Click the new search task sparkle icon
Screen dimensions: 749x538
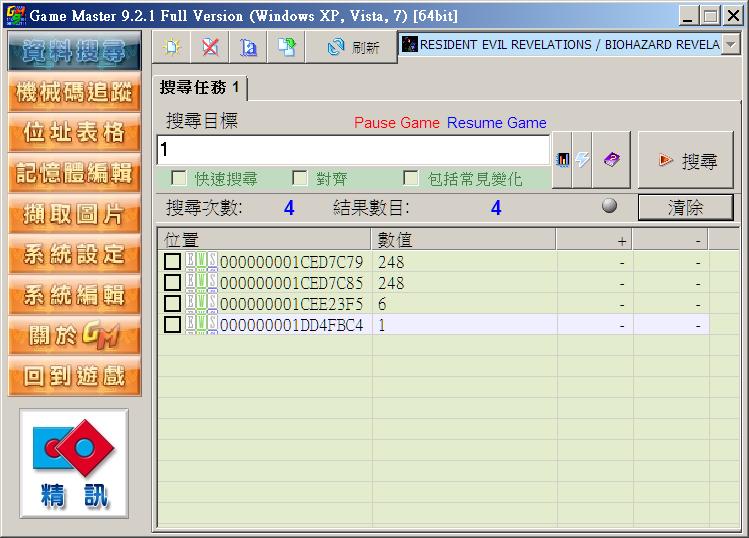[x=171, y=46]
